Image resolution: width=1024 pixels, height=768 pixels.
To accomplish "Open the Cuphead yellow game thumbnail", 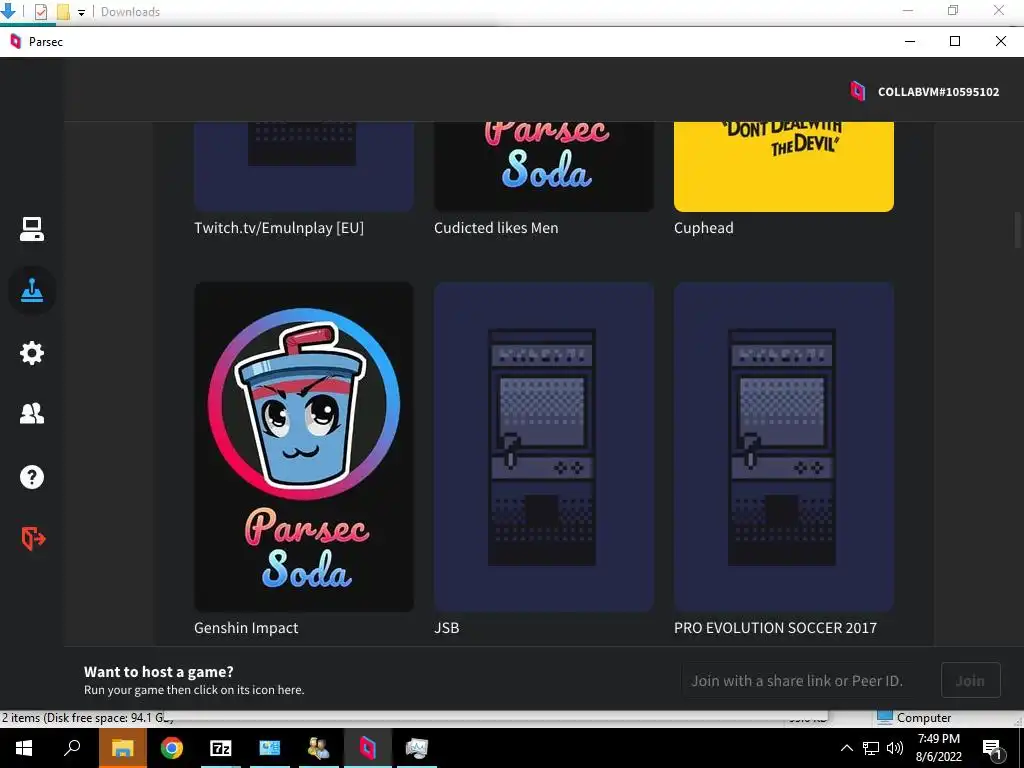I will [784, 167].
